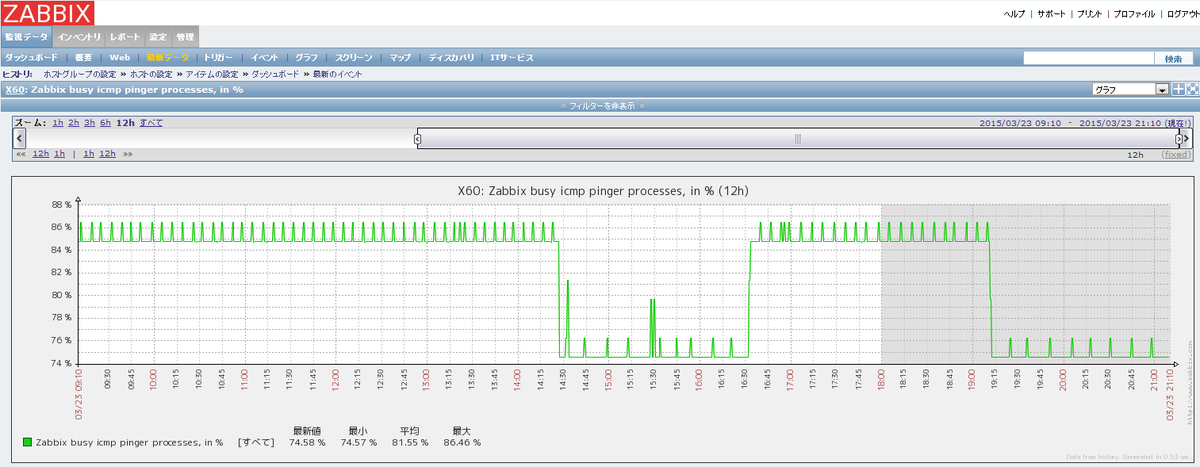Click the left handle of time scrollbar
The image size is (1200, 467).
coord(418,139)
